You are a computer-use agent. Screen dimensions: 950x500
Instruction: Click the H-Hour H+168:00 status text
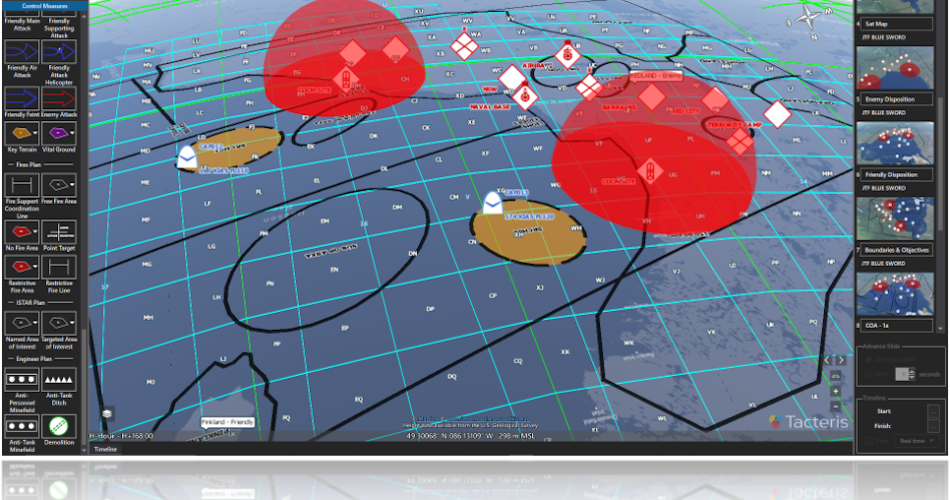(x=122, y=436)
